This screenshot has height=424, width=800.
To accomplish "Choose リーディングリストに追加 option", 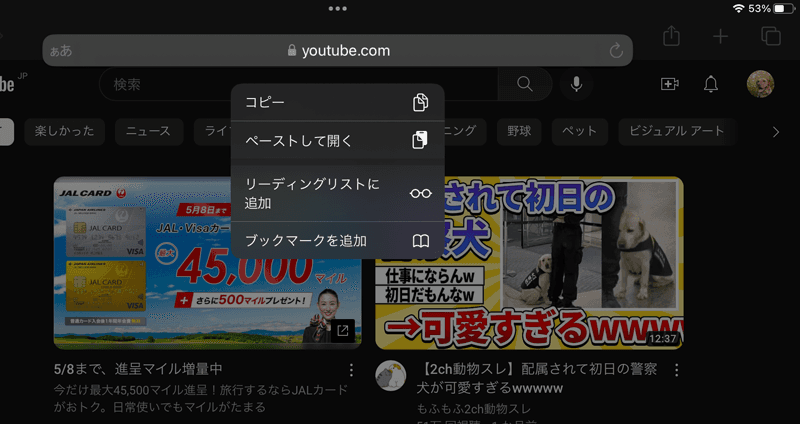I will 337,193.
